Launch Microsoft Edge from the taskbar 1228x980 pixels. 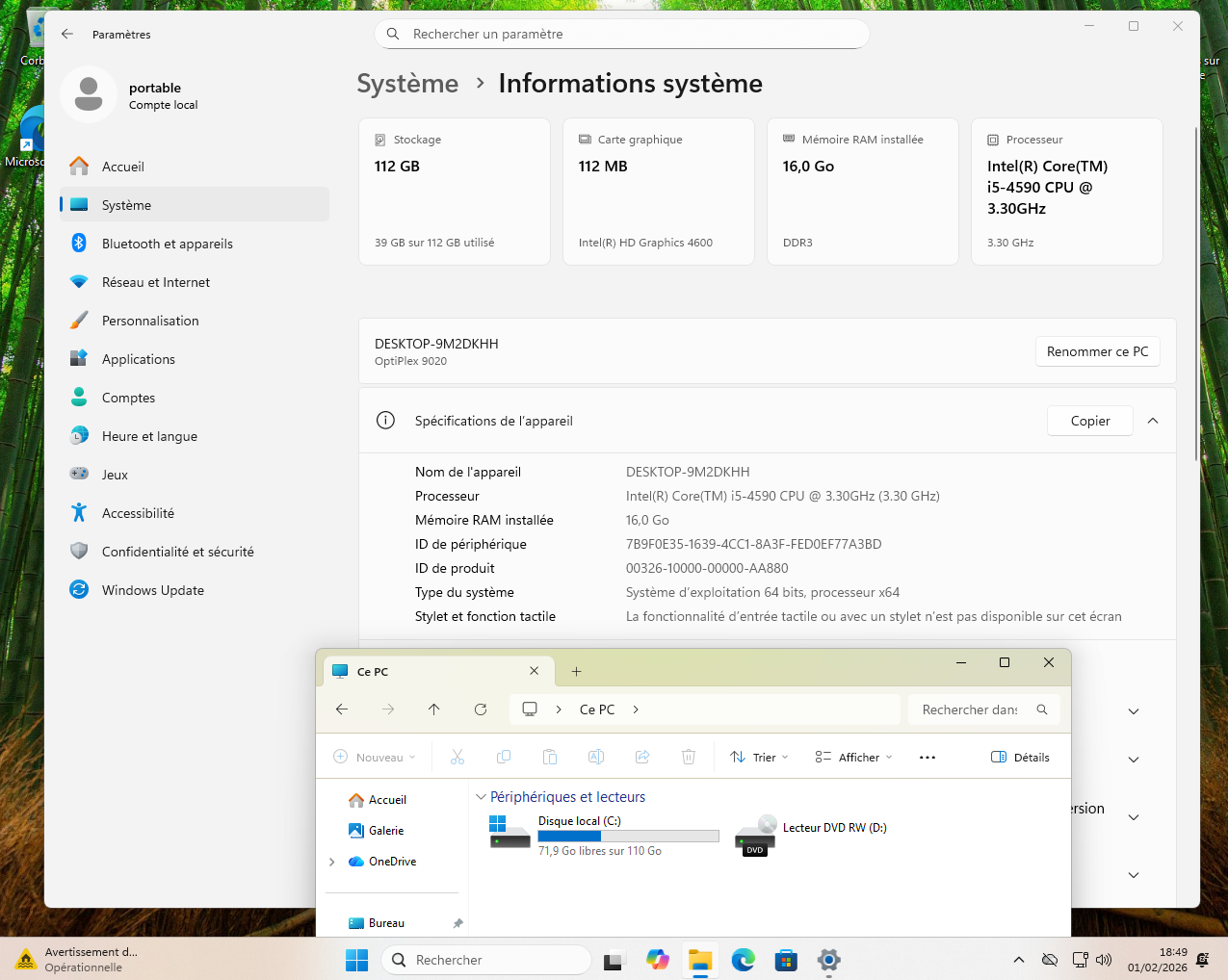(x=743, y=960)
